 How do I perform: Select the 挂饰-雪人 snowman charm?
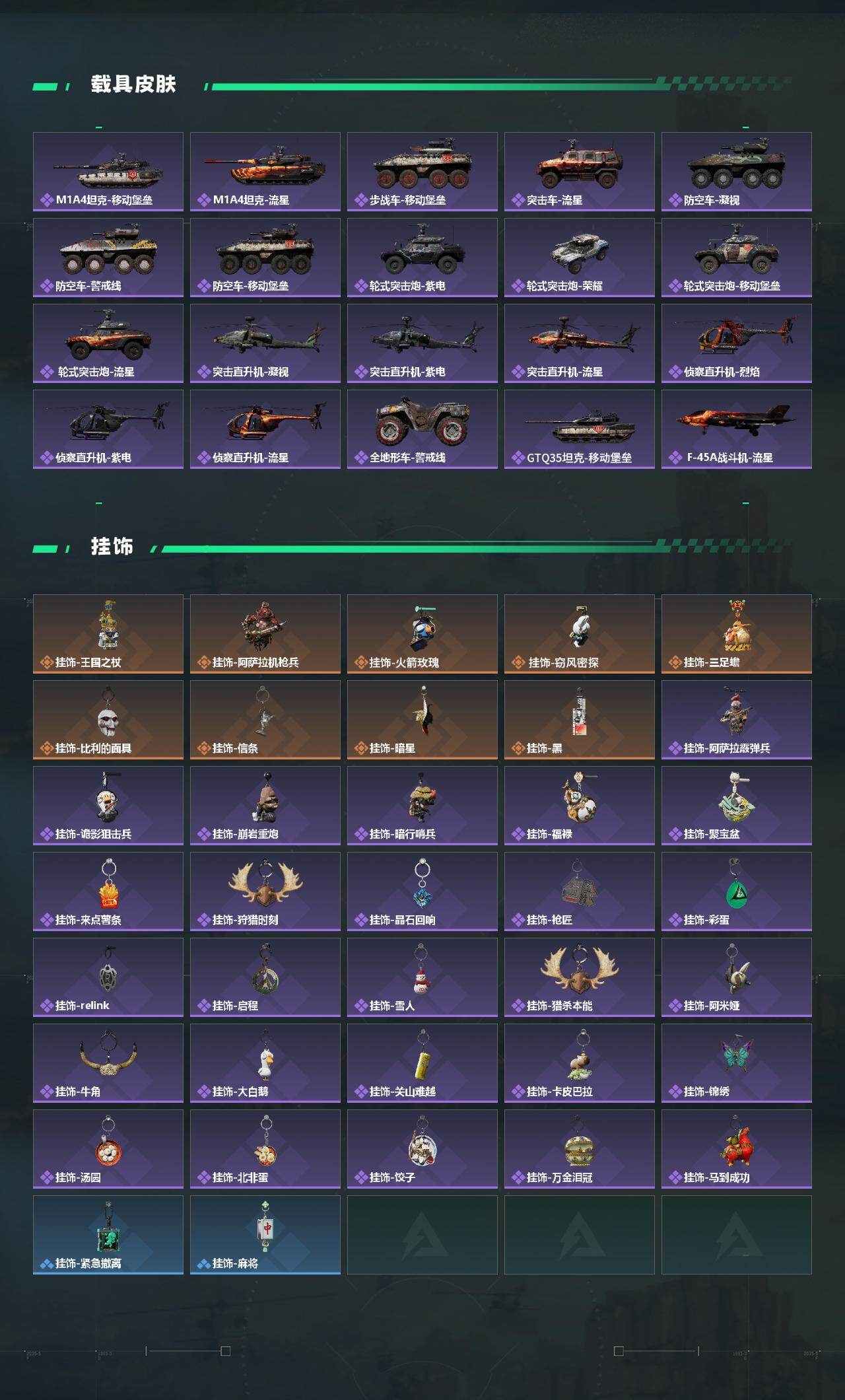[422, 977]
